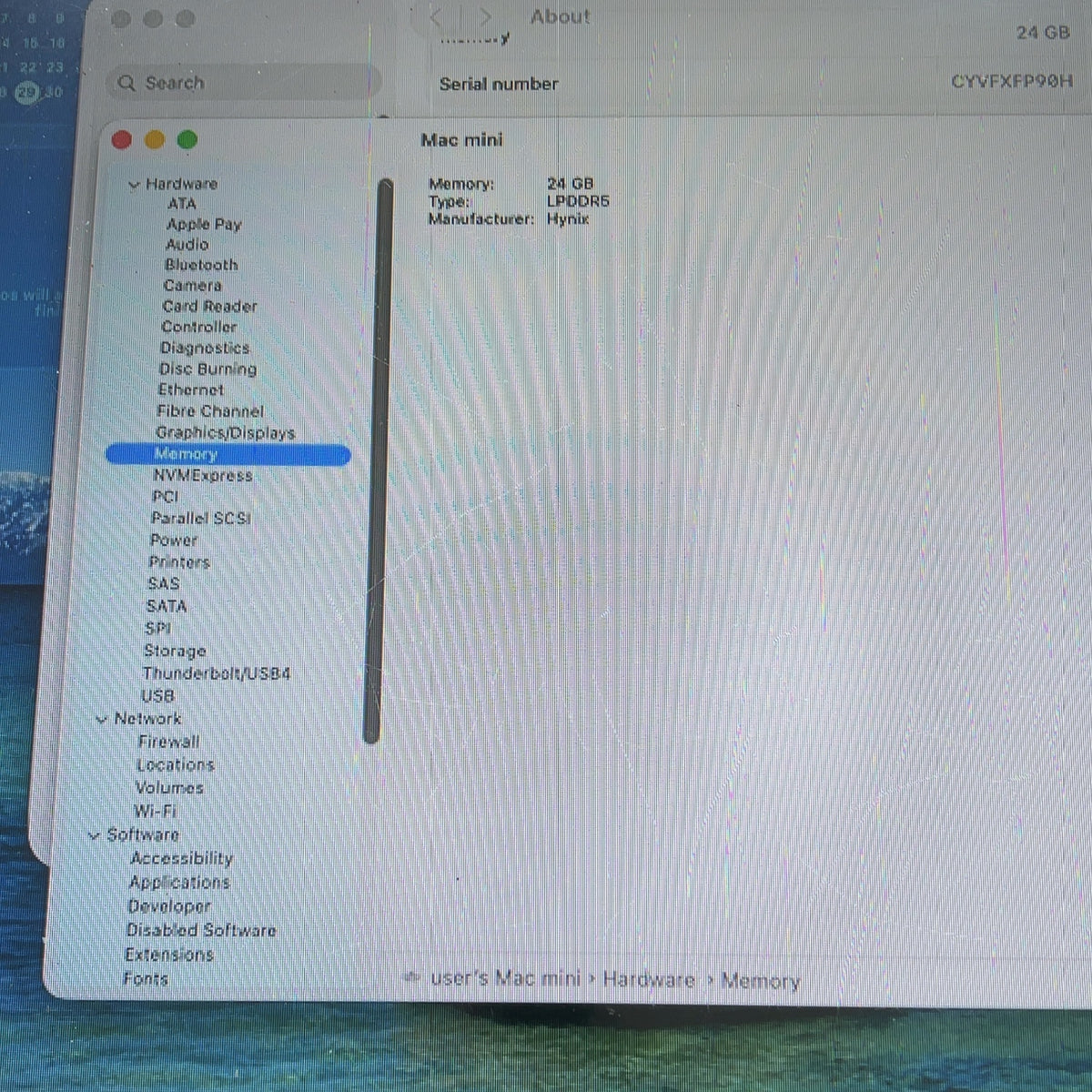Image resolution: width=1092 pixels, height=1092 pixels.
Task: Select SATA in the Hardware list
Action: pyautogui.click(x=167, y=606)
